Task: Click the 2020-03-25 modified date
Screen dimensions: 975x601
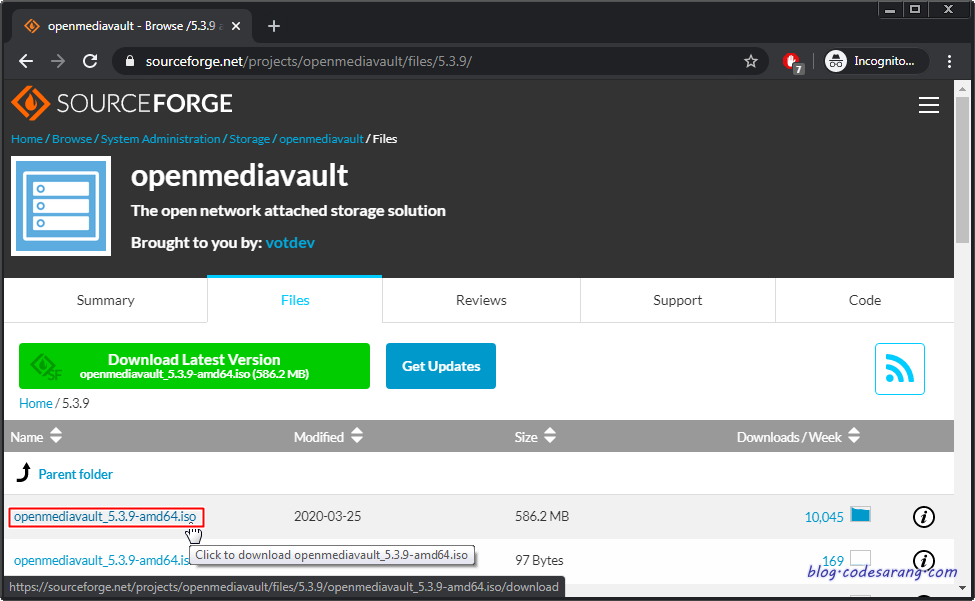Action: coord(327,516)
